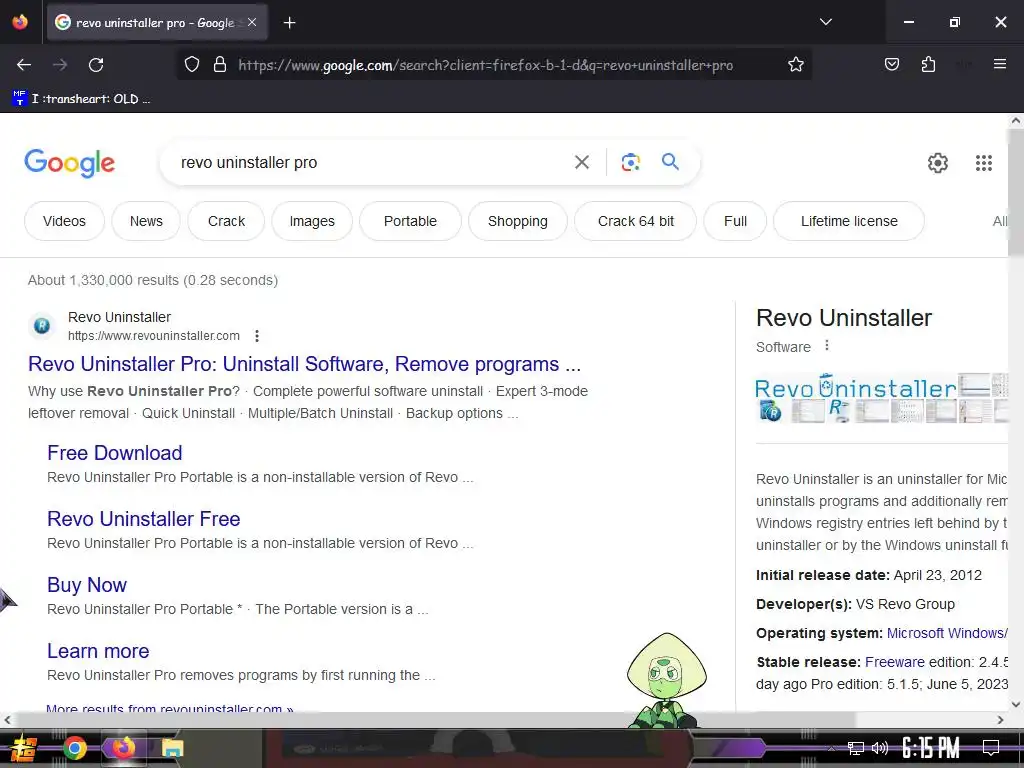1024x768 pixels.
Task: Open More results from revouninstaller.com
Action: coord(170,708)
